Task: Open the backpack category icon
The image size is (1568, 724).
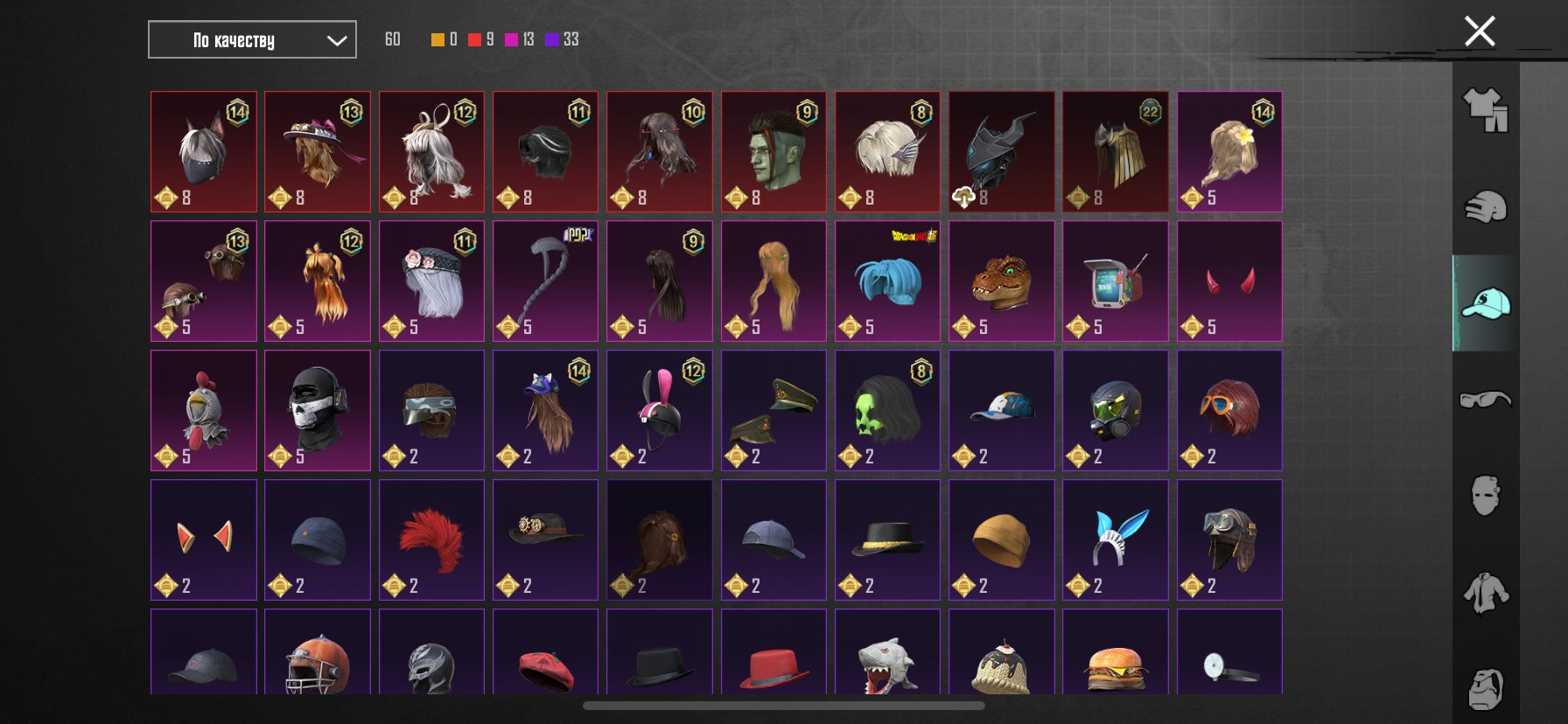Action: [1486, 689]
